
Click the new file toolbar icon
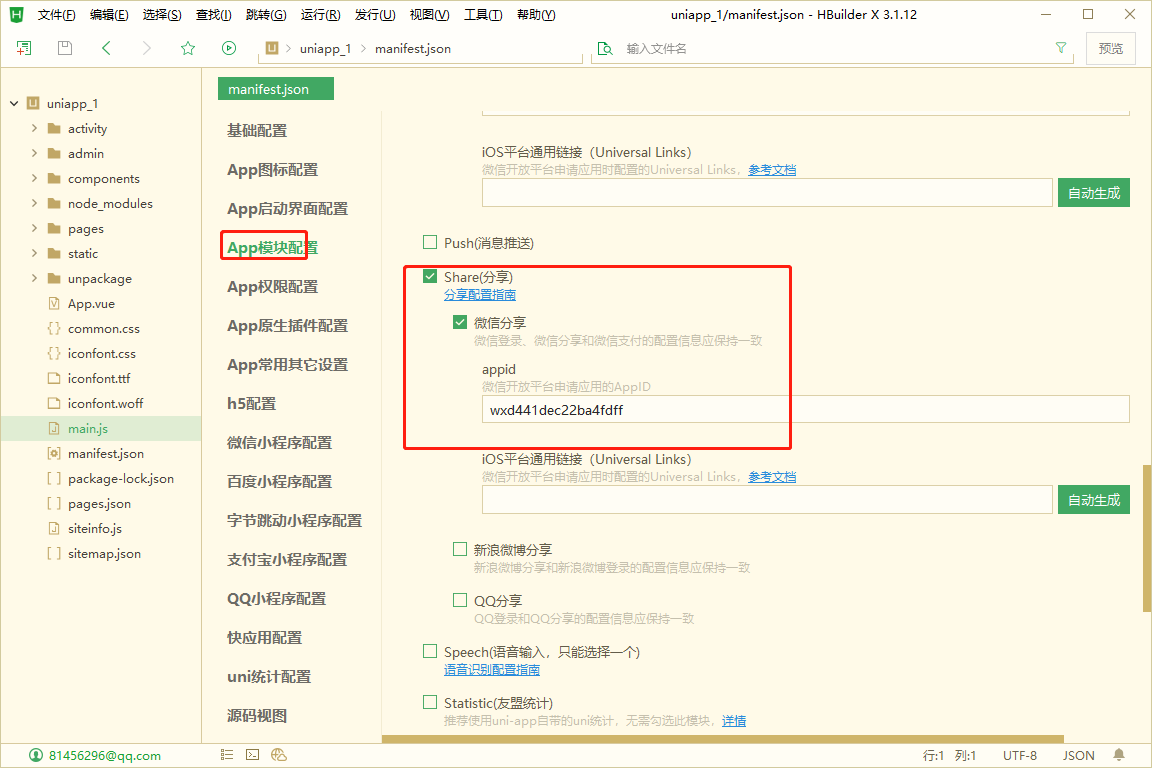(x=24, y=48)
